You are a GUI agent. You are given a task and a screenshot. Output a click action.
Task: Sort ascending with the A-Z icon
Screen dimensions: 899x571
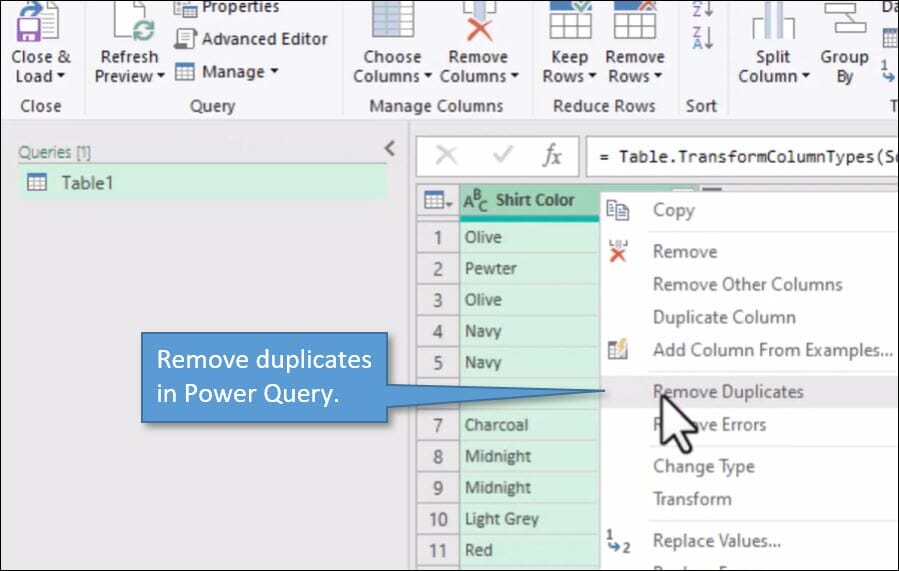pos(702,10)
